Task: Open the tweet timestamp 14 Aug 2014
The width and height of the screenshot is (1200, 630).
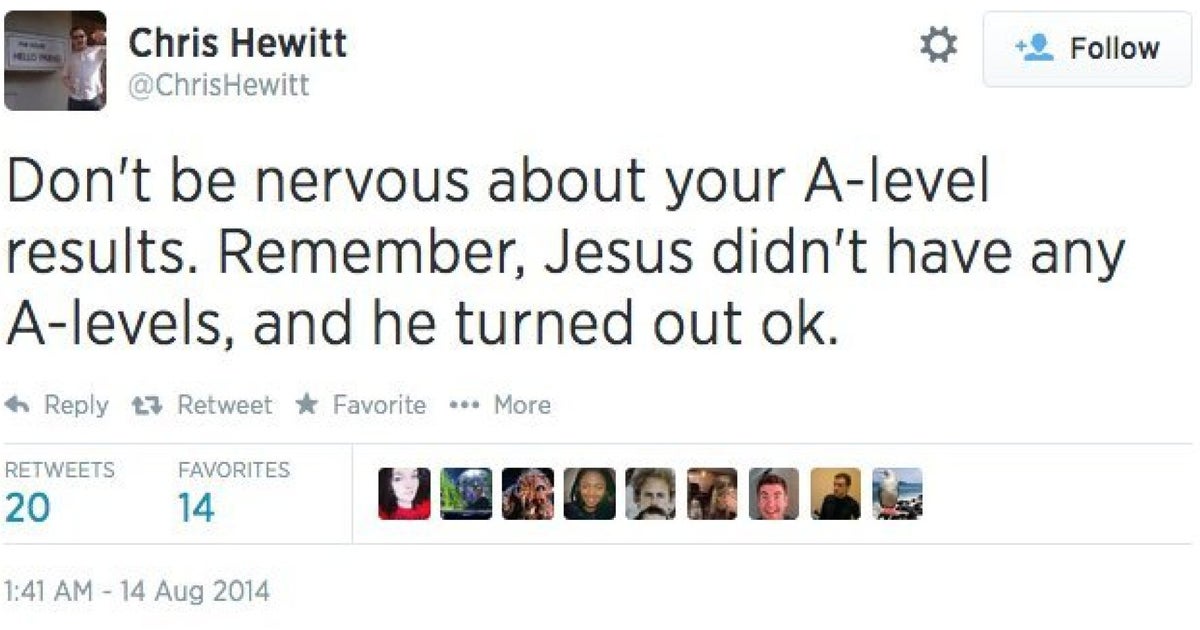Action: (x=137, y=590)
